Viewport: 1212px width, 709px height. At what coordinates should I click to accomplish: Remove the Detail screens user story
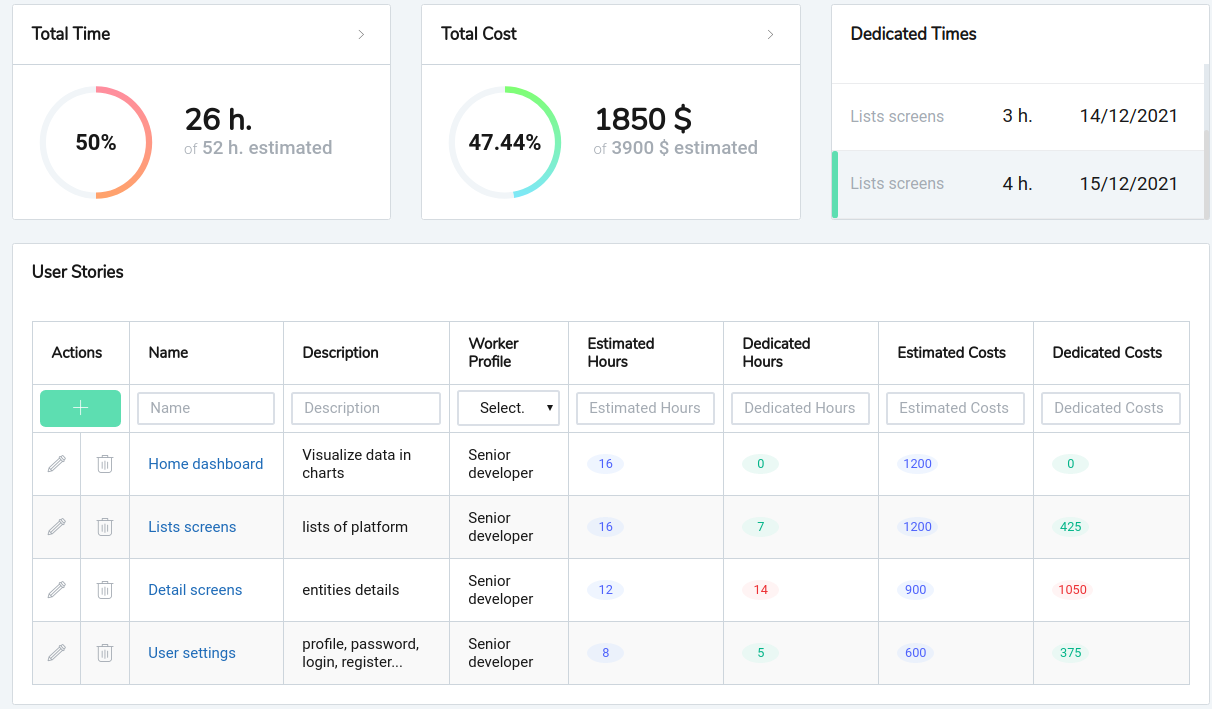click(x=105, y=590)
